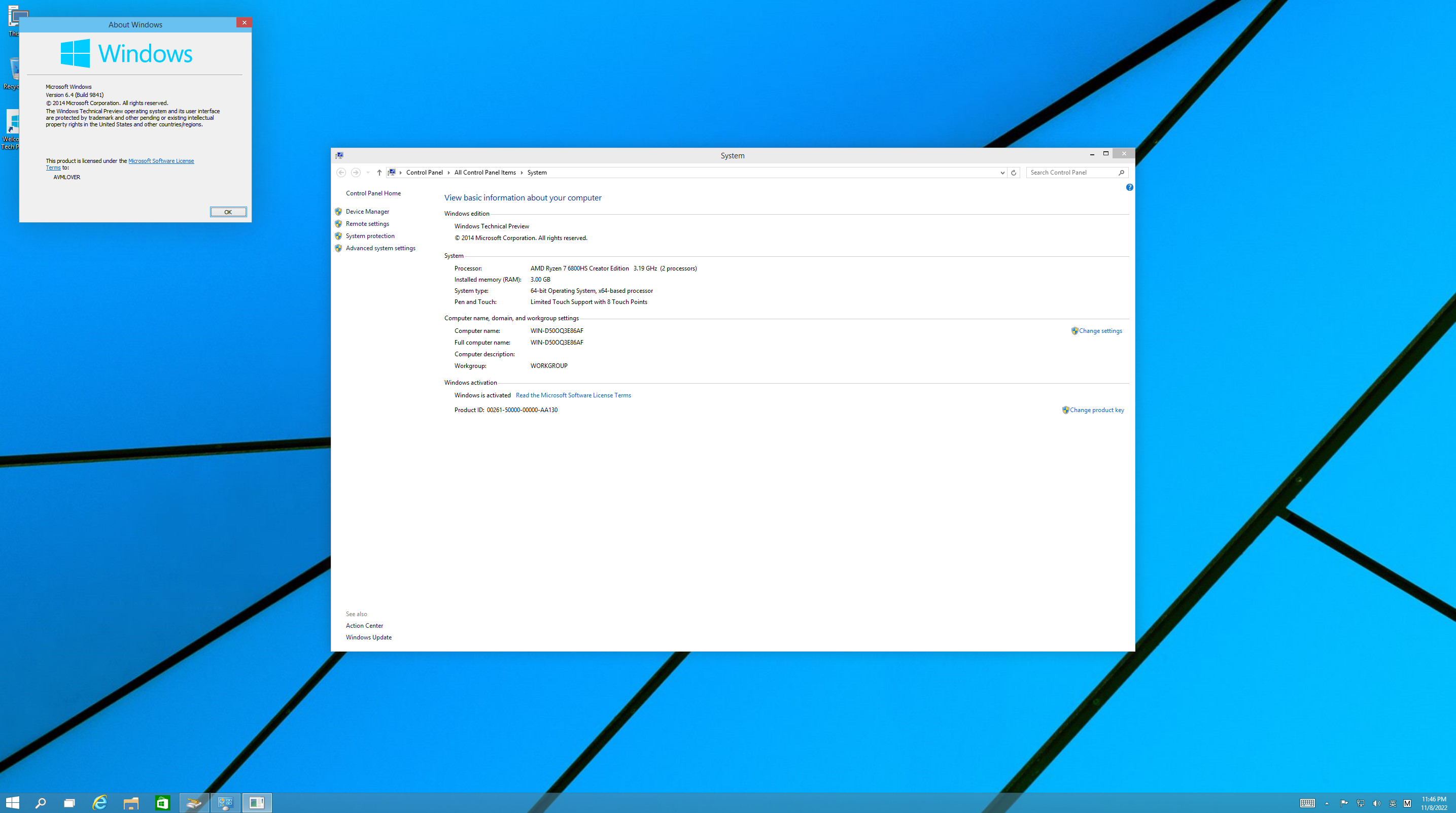Open Device Manager link
The image size is (1456, 813).
click(x=367, y=212)
